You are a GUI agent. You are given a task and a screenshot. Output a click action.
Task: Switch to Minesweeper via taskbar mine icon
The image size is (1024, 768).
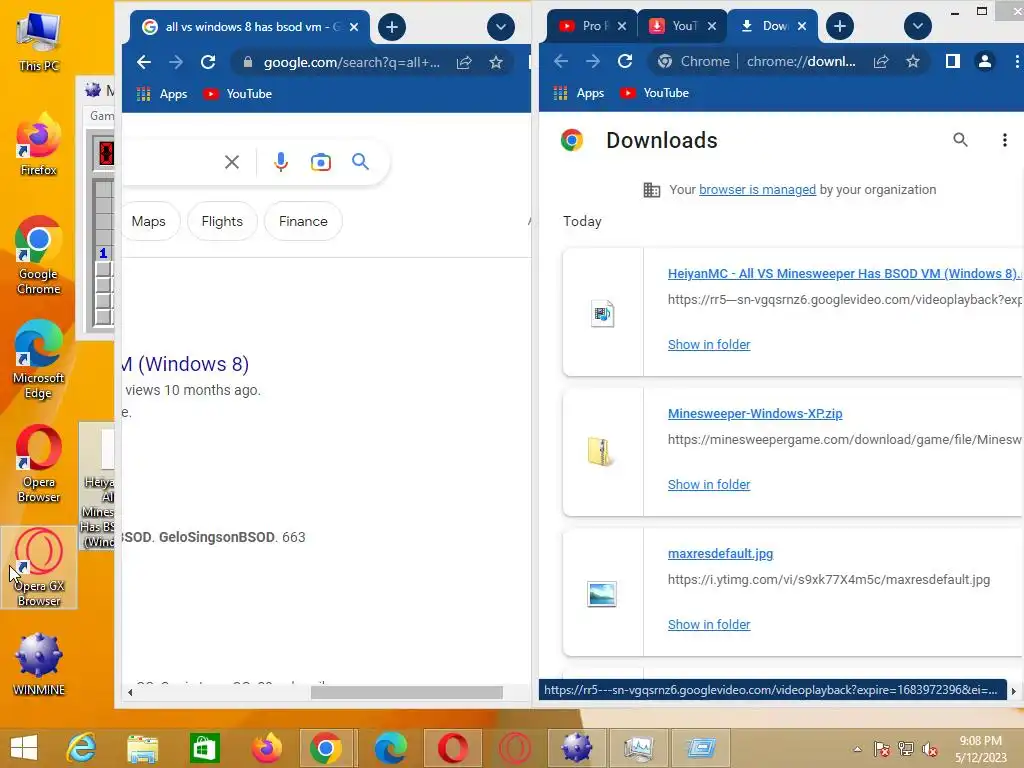577,748
